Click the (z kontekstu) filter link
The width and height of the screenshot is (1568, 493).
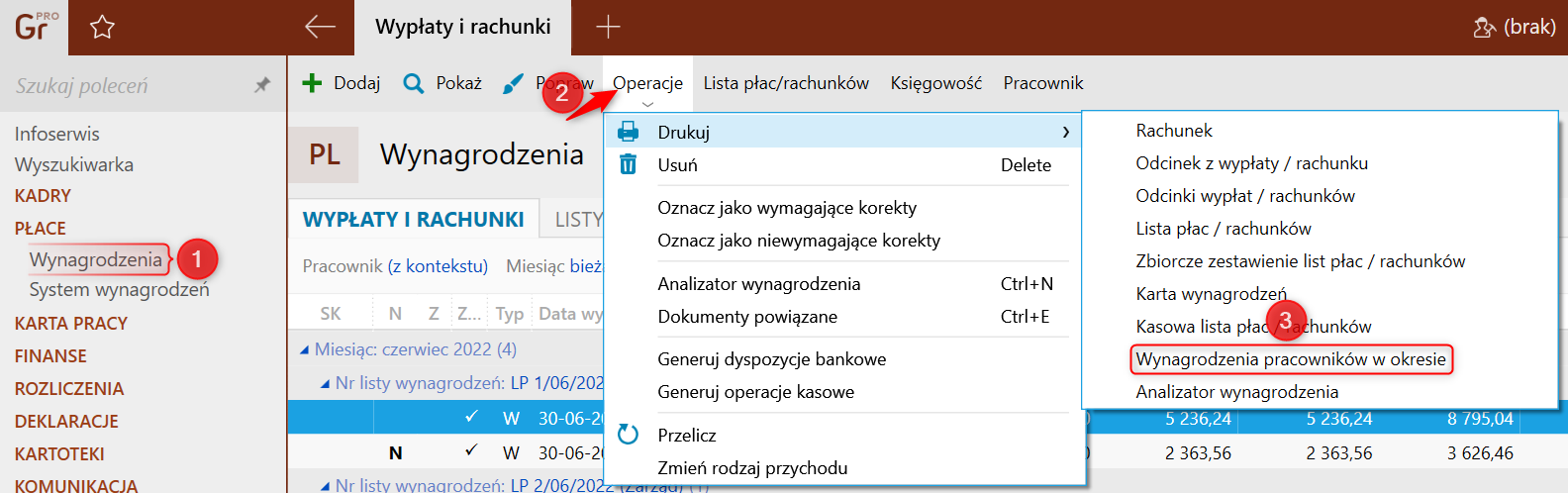[438, 265]
